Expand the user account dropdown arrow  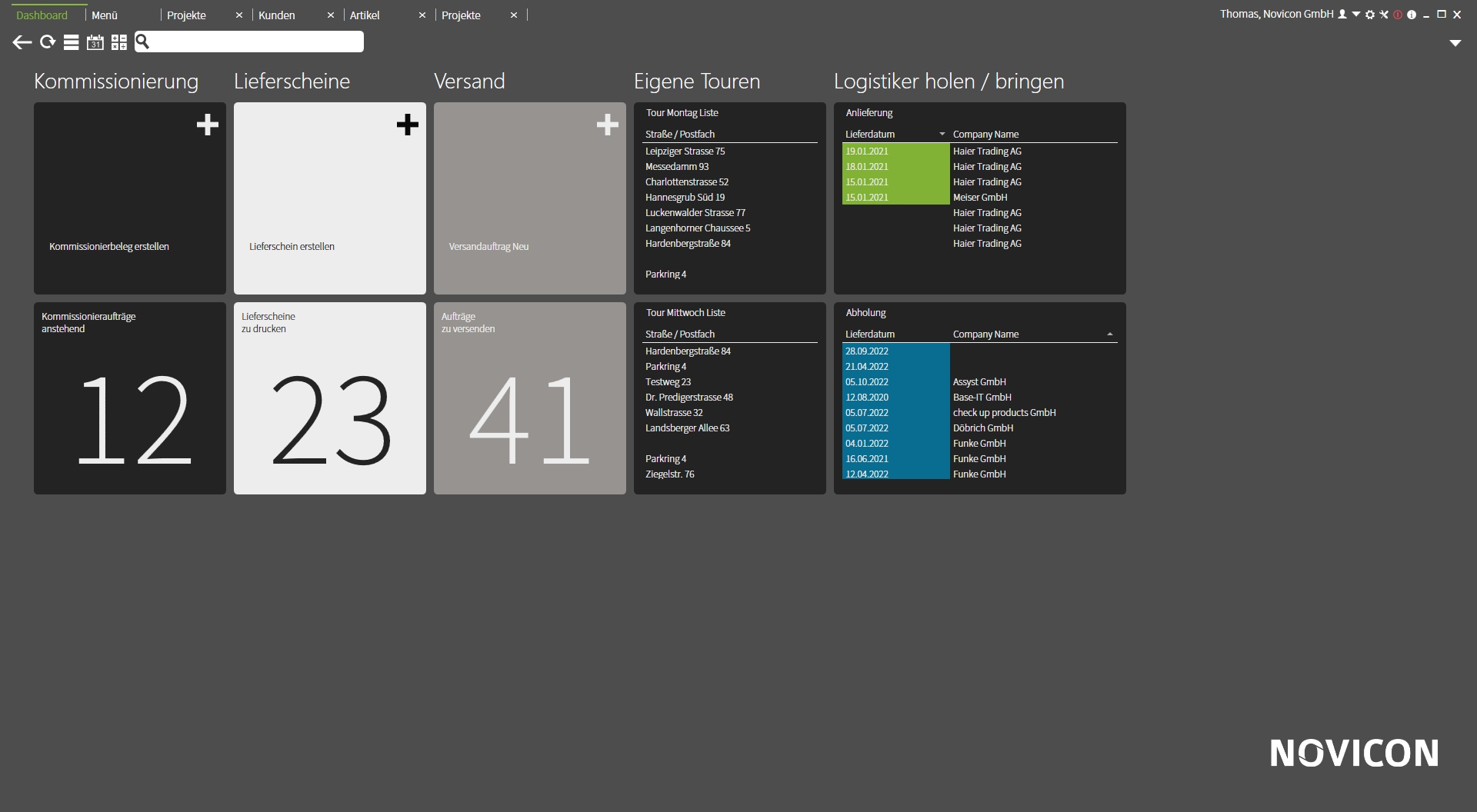(x=1356, y=14)
